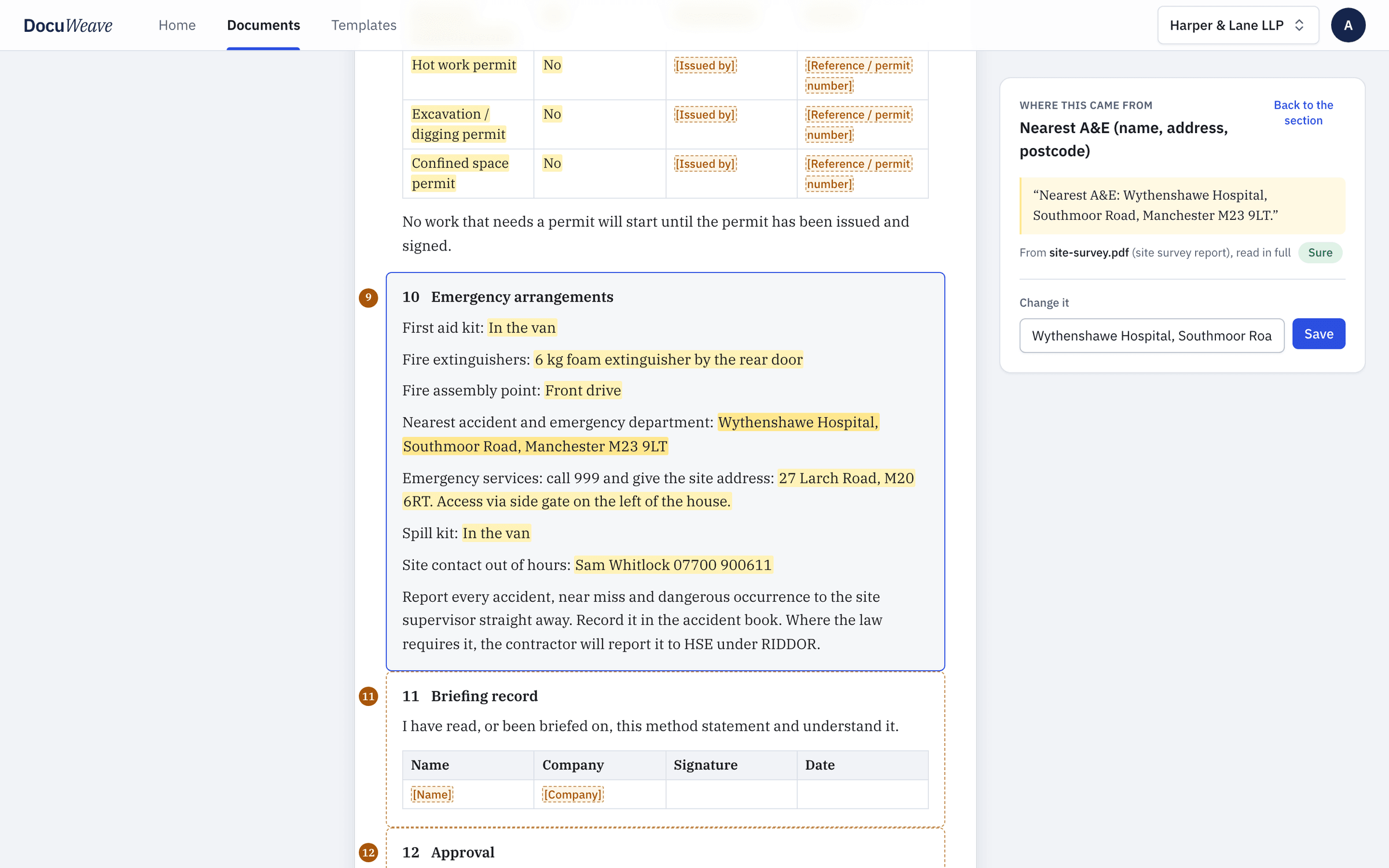Click the site-survey.pdf source file name
This screenshot has width=1389, height=868.
point(1089,253)
